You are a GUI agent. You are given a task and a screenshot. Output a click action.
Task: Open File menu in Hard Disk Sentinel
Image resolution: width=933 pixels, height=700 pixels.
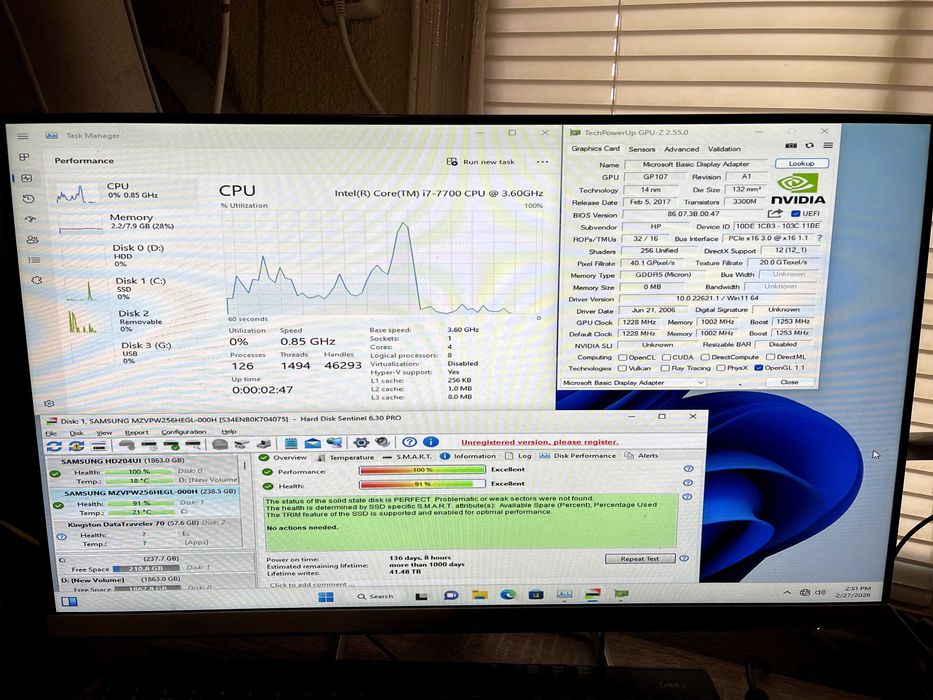(51, 433)
